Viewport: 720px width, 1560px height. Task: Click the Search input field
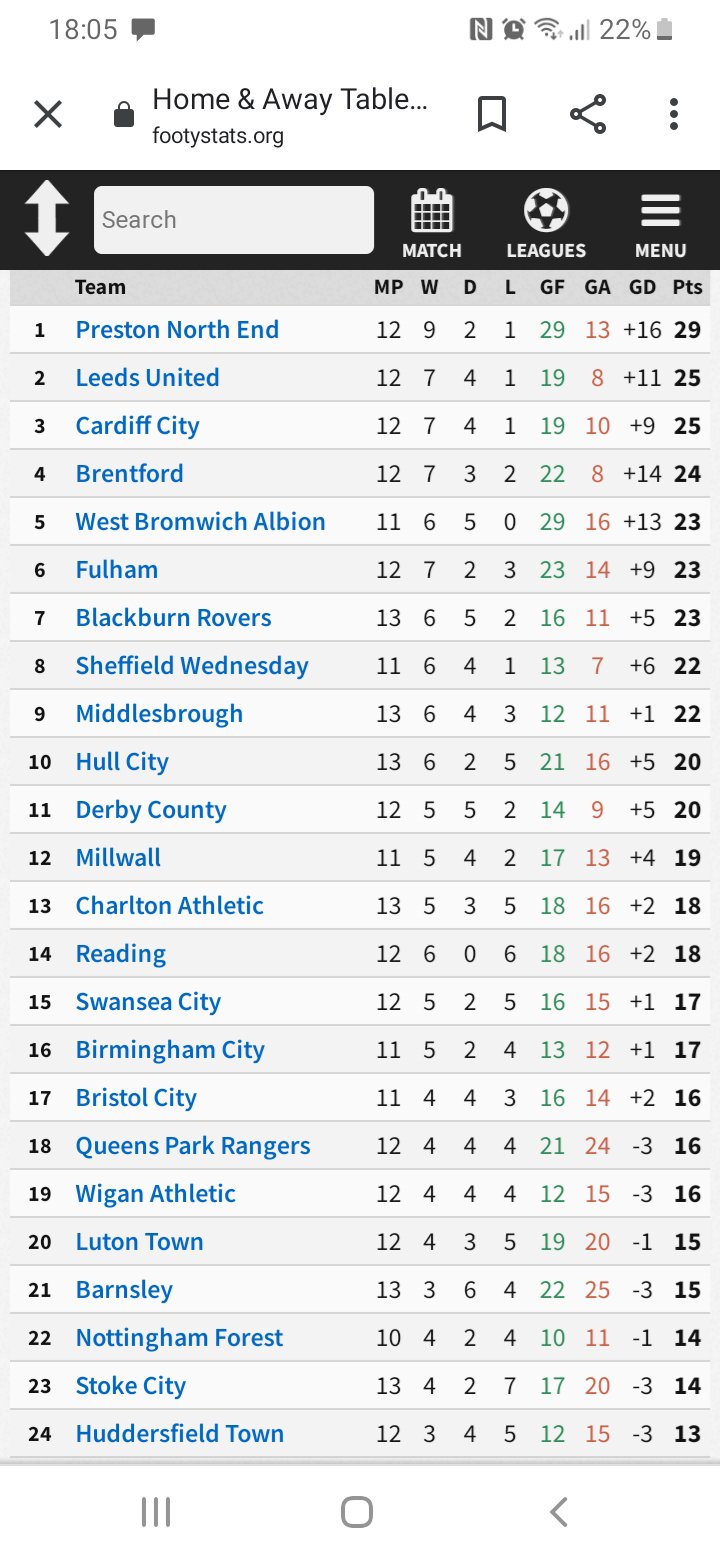(234, 220)
